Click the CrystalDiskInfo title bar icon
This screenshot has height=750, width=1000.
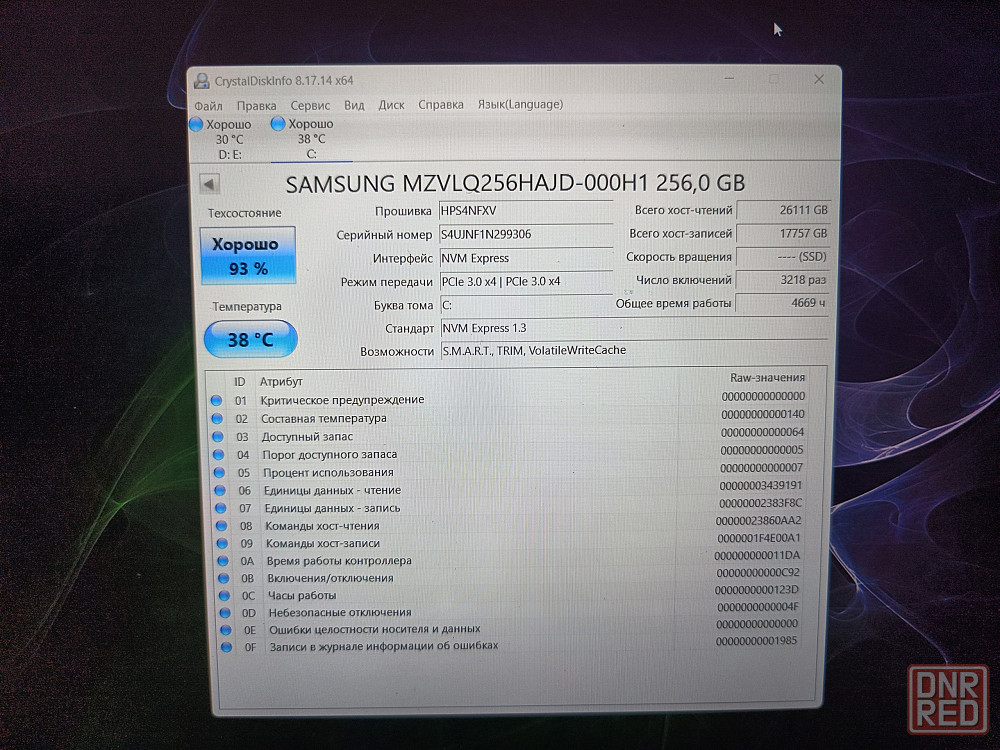pos(202,81)
